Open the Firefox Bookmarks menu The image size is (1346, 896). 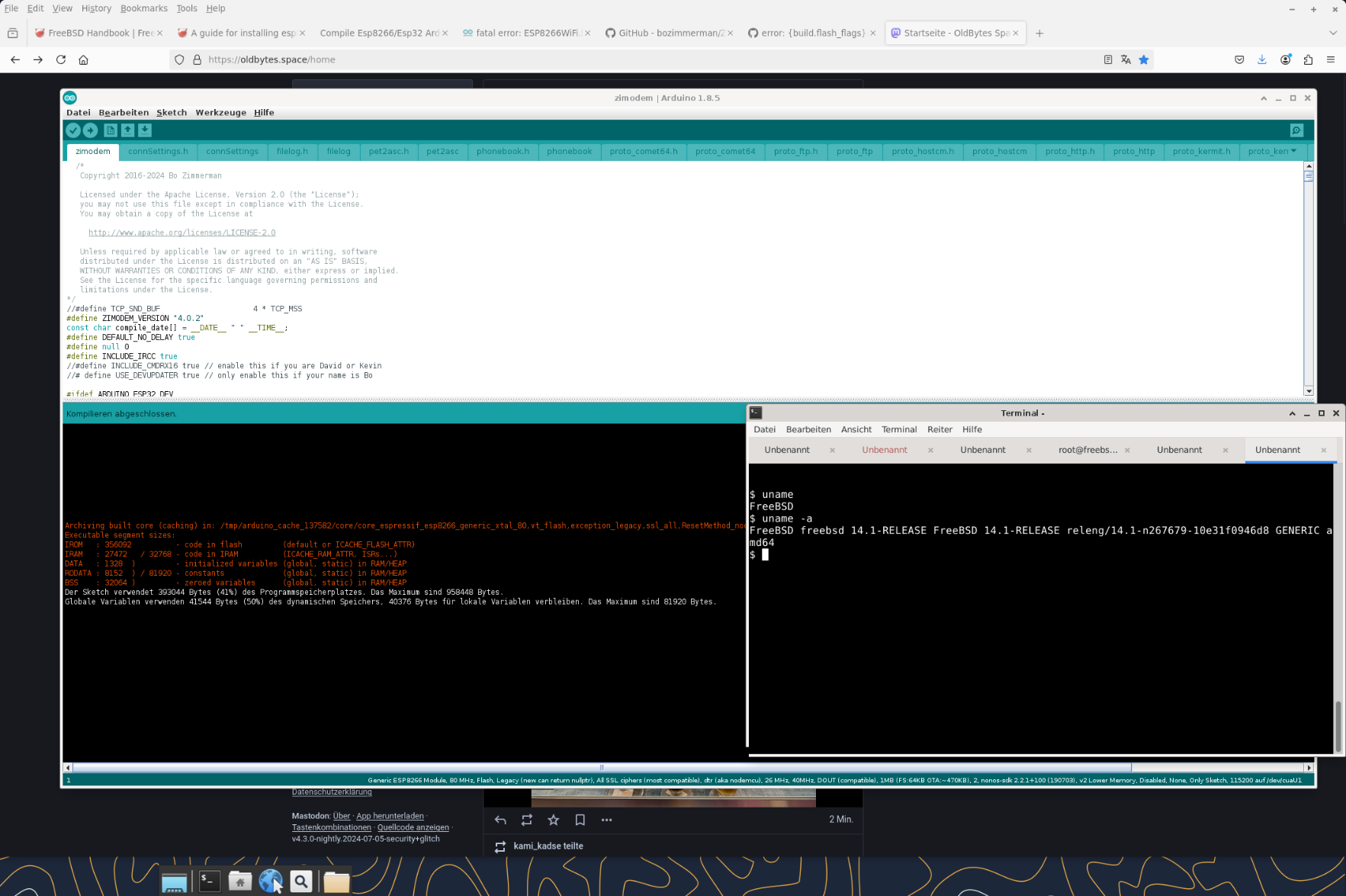tap(143, 8)
